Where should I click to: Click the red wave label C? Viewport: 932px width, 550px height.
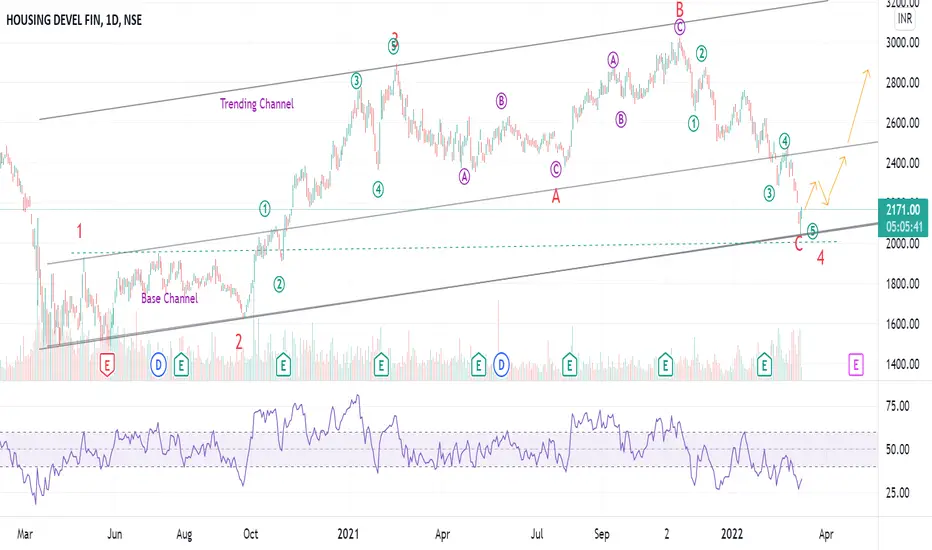pyautogui.click(x=798, y=243)
